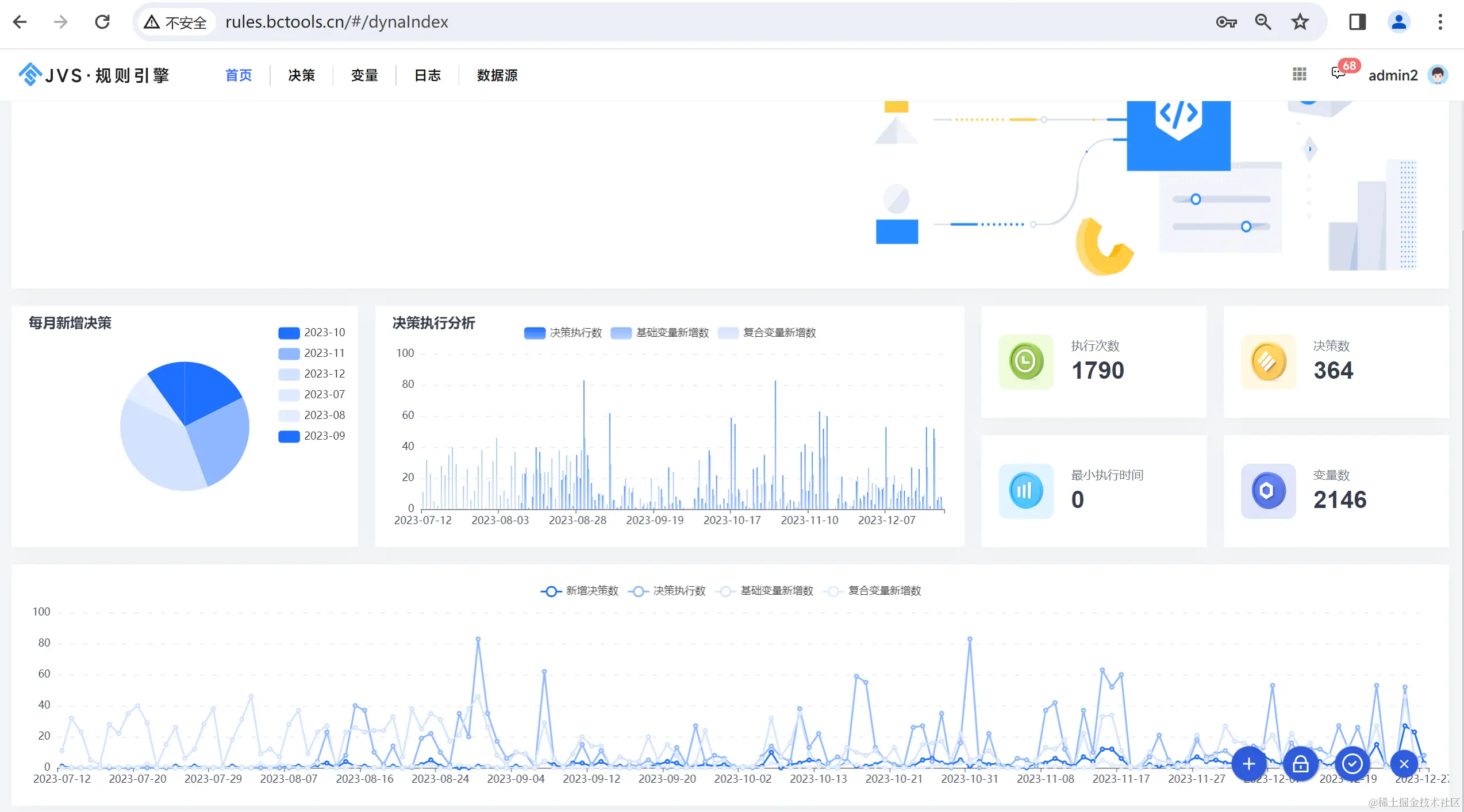Click the browser address bar URL
This screenshot has height=812, width=1464.
[336, 22]
